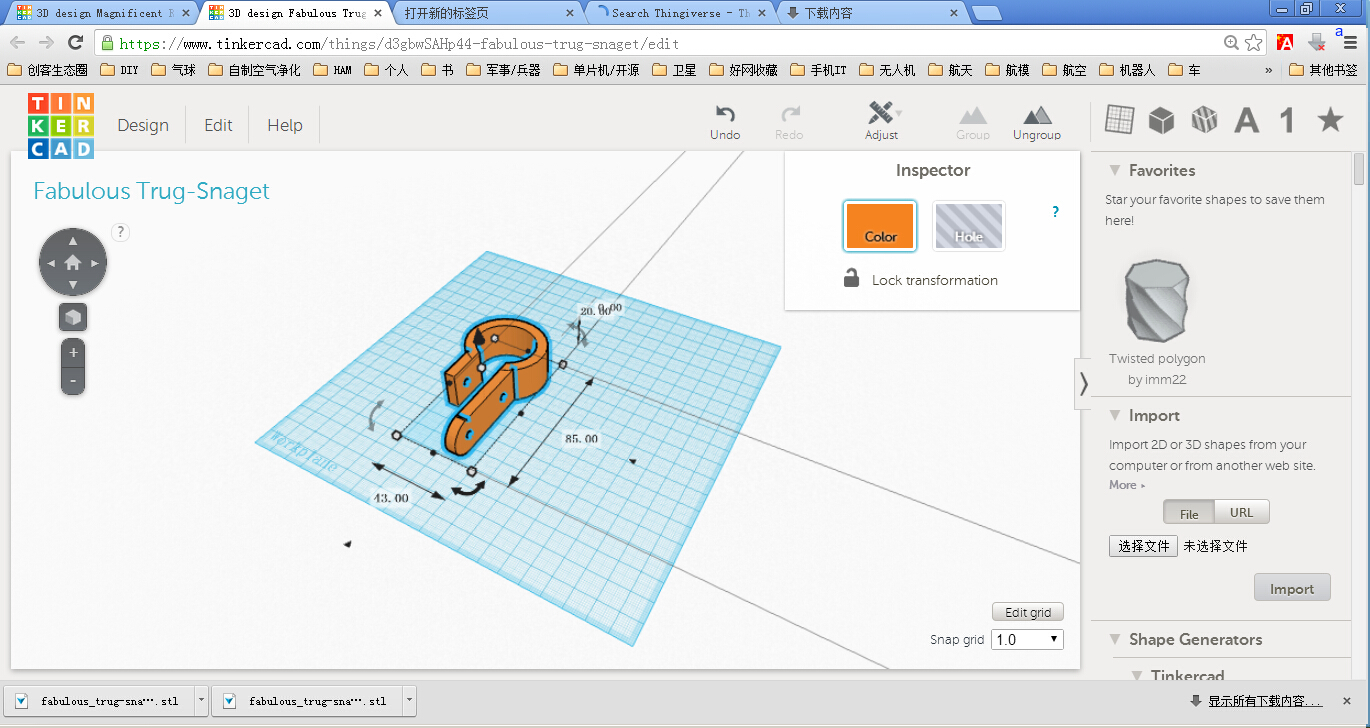Switch to the 3D design Magnificent tab
The height and width of the screenshot is (728, 1370).
tap(104, 13)
